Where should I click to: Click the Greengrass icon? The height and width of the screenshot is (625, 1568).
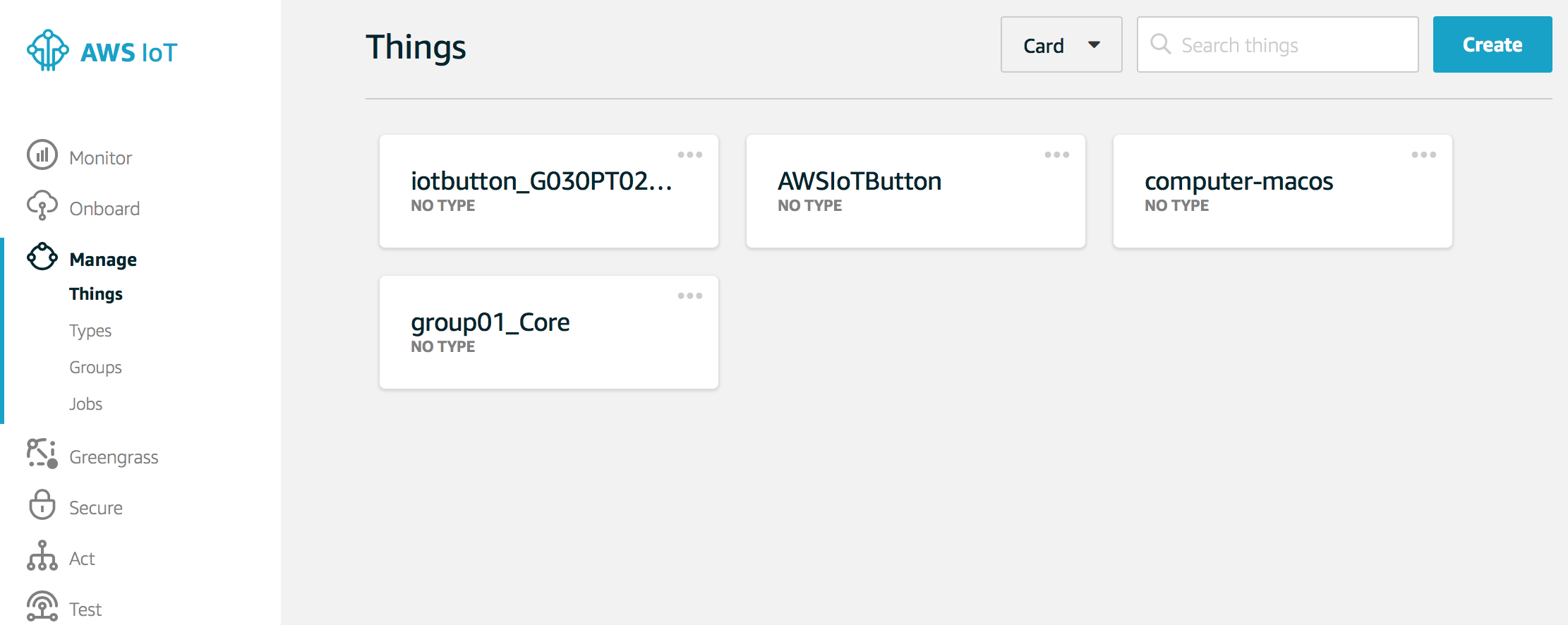pyautogui.click(x=42, y=453)
